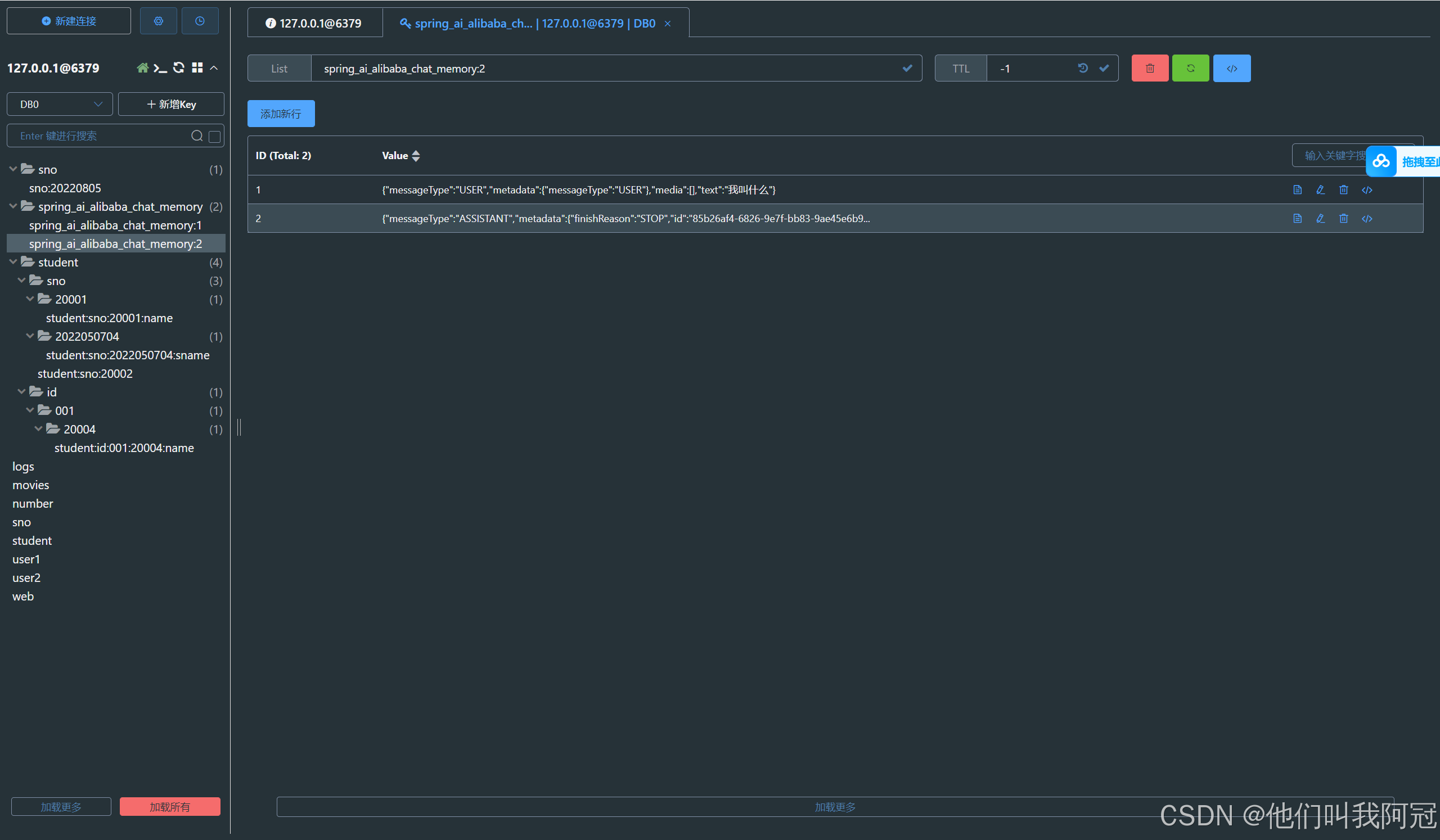
Task: Click the green home icon for connection
Action: click(x=142, y=68)
